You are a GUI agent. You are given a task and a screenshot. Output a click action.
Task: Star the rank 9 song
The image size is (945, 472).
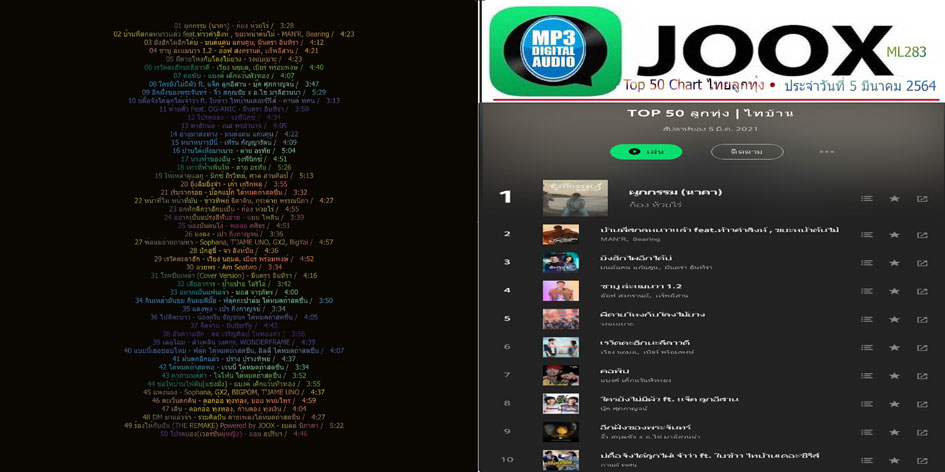[x=894, y=432]
